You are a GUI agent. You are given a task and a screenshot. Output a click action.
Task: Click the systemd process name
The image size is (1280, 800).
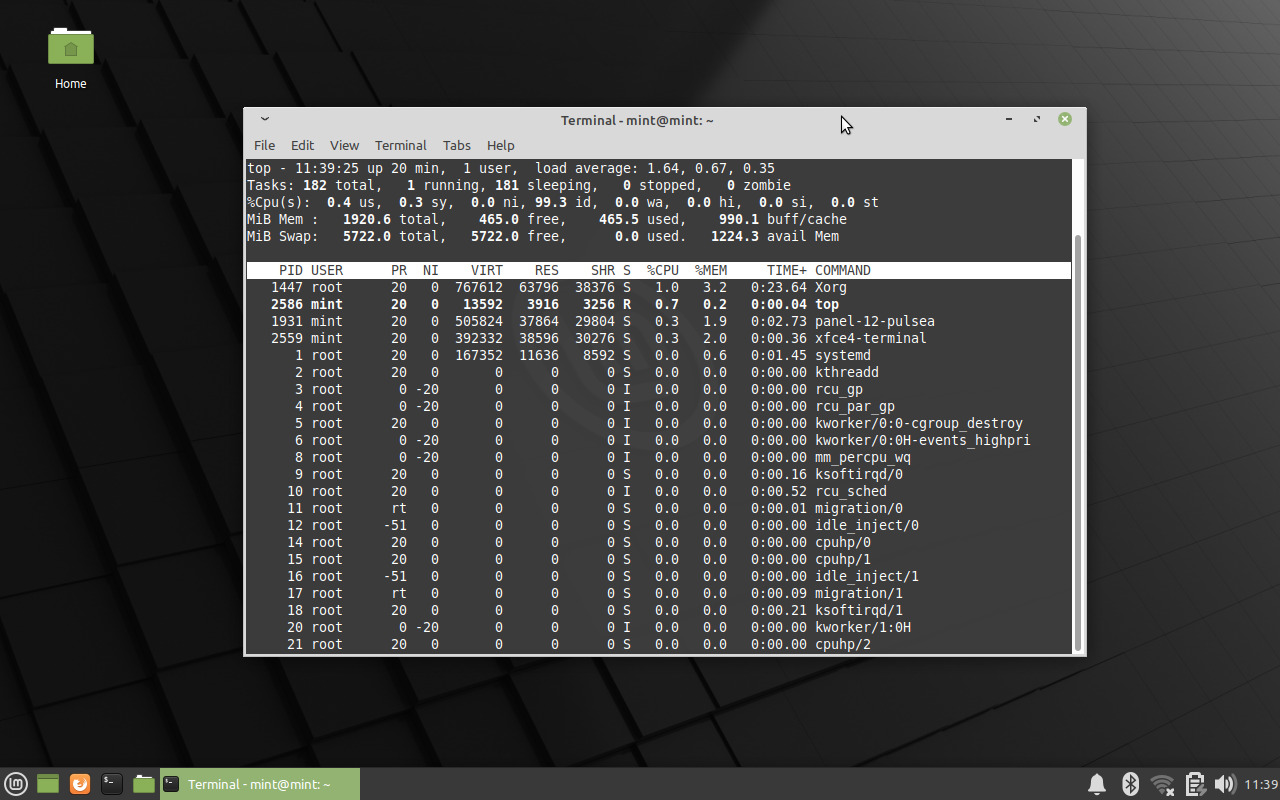[x=843, y=355]
